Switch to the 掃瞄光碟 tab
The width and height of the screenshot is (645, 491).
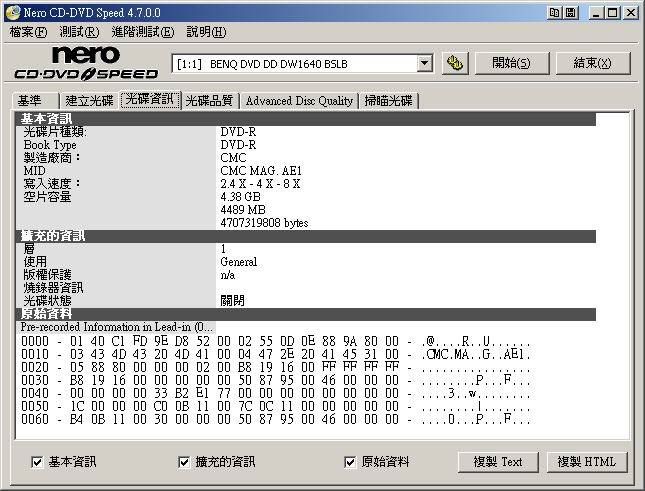(389, 100)
